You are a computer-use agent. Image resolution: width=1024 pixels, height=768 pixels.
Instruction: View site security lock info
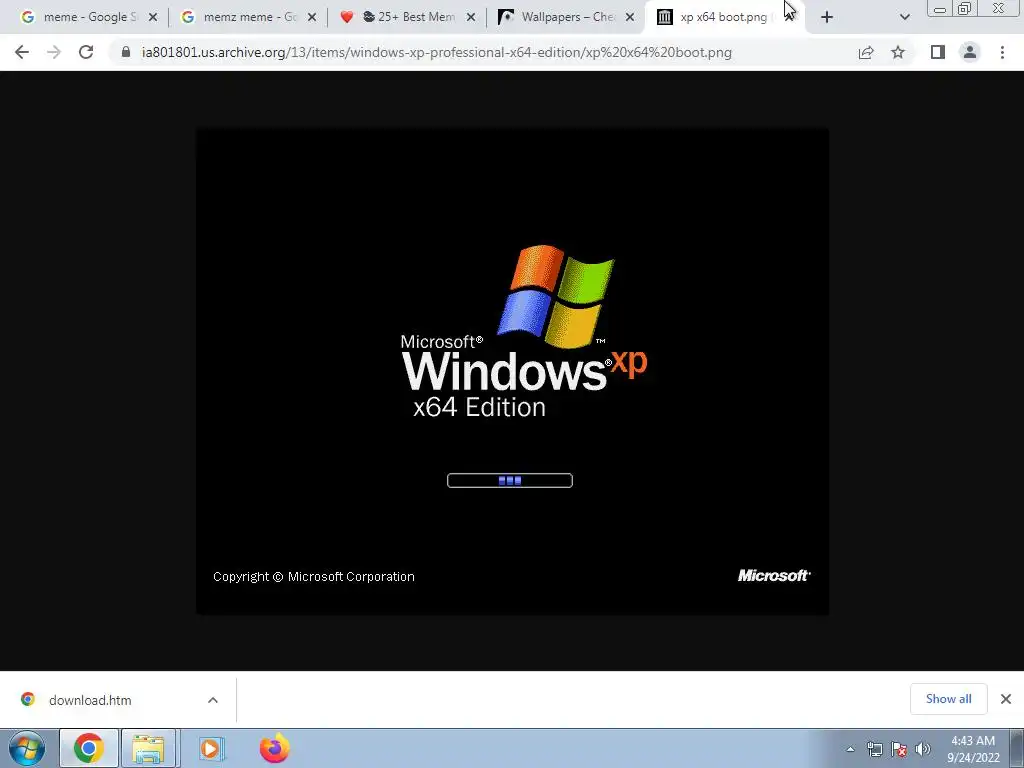[x=126, y=52]
